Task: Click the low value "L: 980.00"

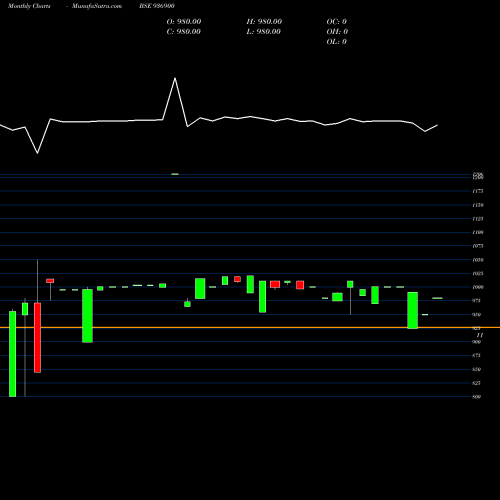Action: (x=264, y=32)
